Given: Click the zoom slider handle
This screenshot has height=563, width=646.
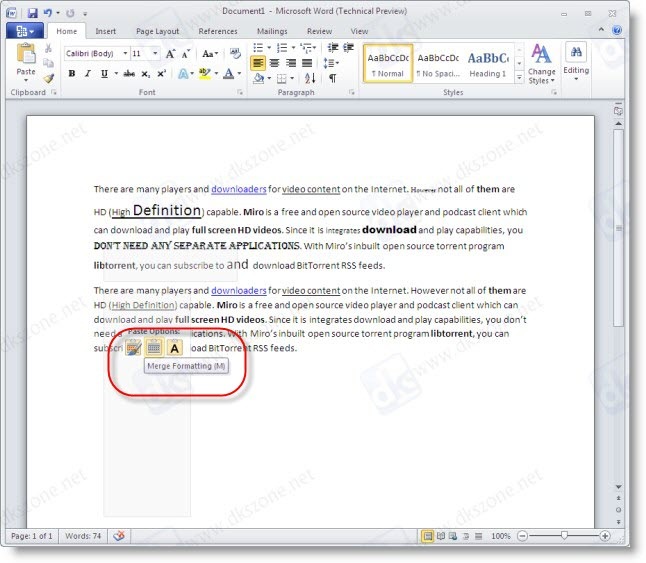Looking at the screenshot, I should click(x=564, y=535).
